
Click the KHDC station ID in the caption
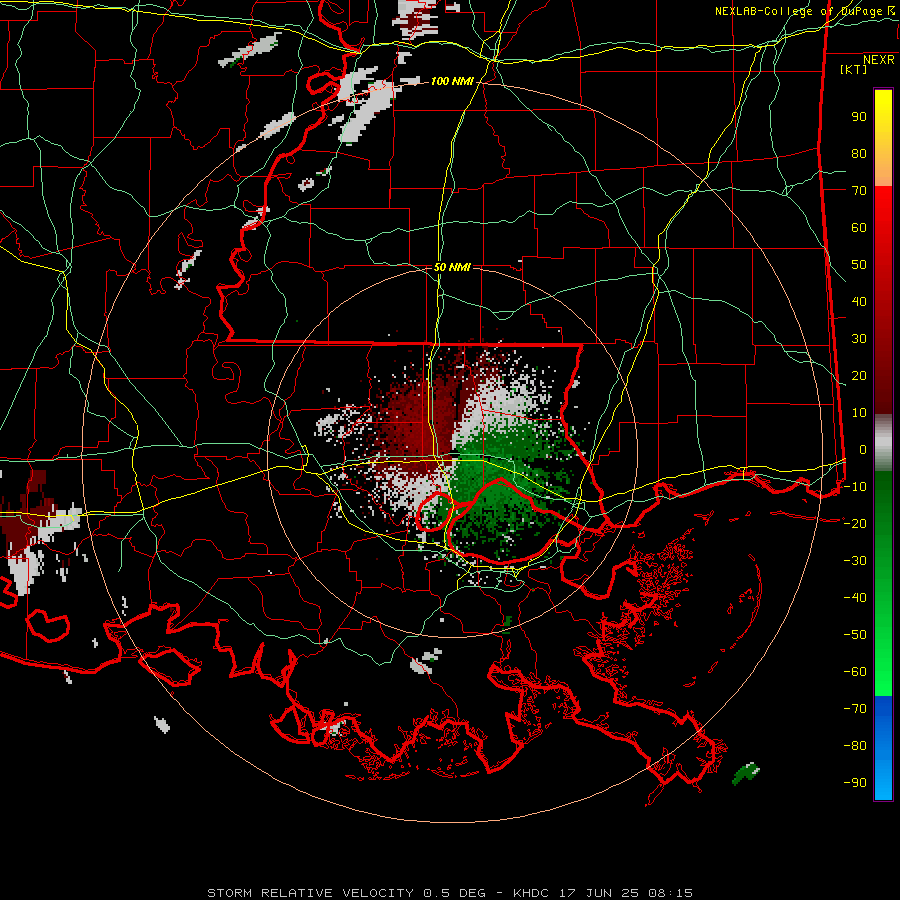pos(533,893)
